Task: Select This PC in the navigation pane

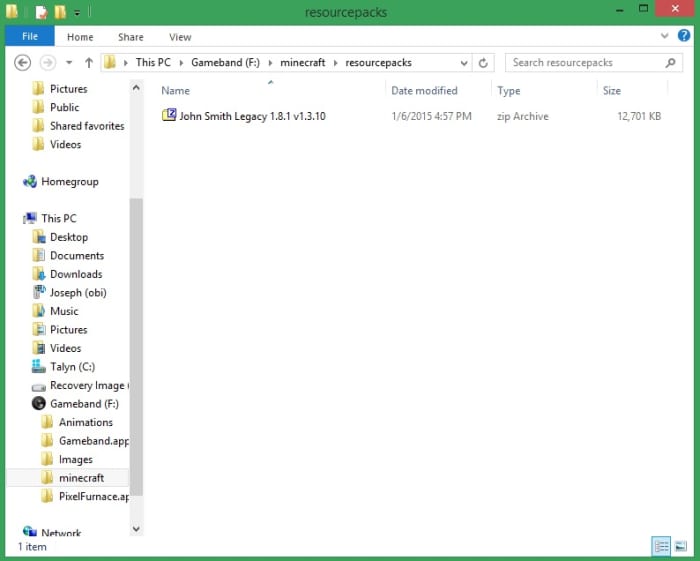Action: coord(58,218)
